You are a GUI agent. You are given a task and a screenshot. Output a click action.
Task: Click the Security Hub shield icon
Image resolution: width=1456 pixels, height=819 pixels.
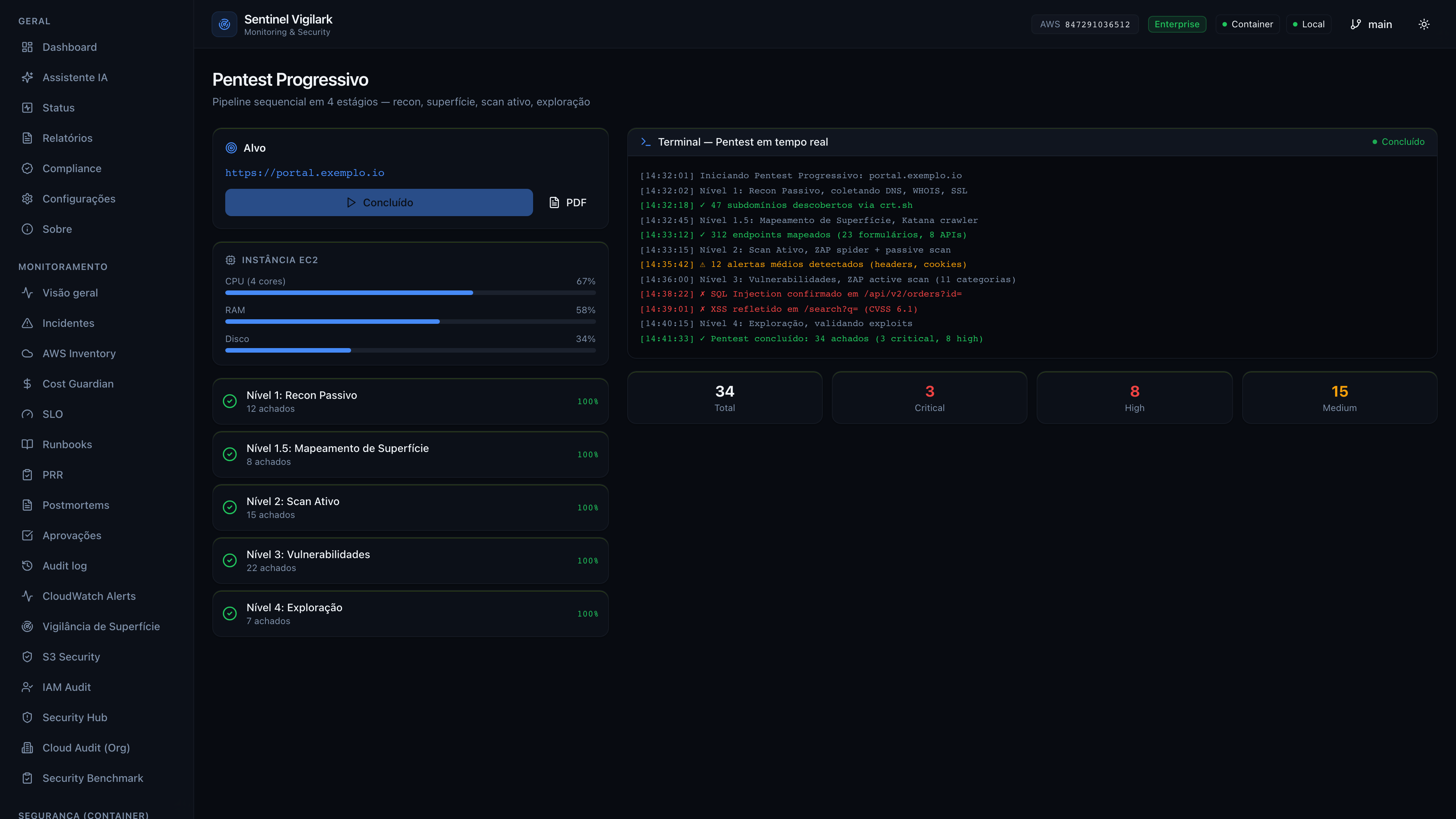point(27,717)
